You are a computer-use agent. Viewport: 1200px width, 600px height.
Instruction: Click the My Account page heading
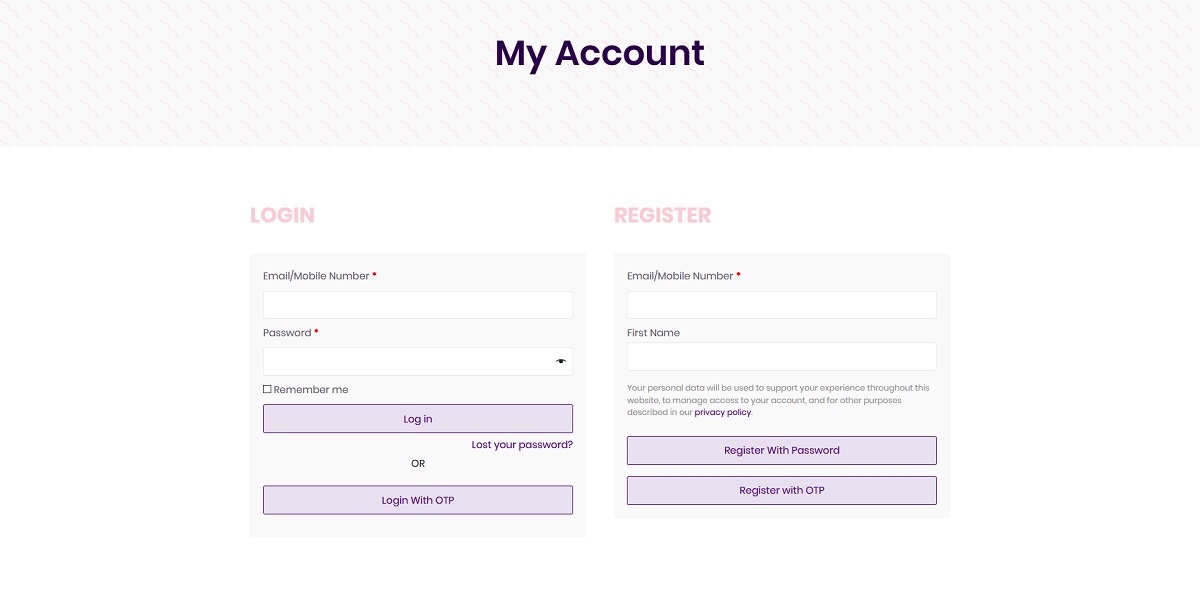pos(600,53)
